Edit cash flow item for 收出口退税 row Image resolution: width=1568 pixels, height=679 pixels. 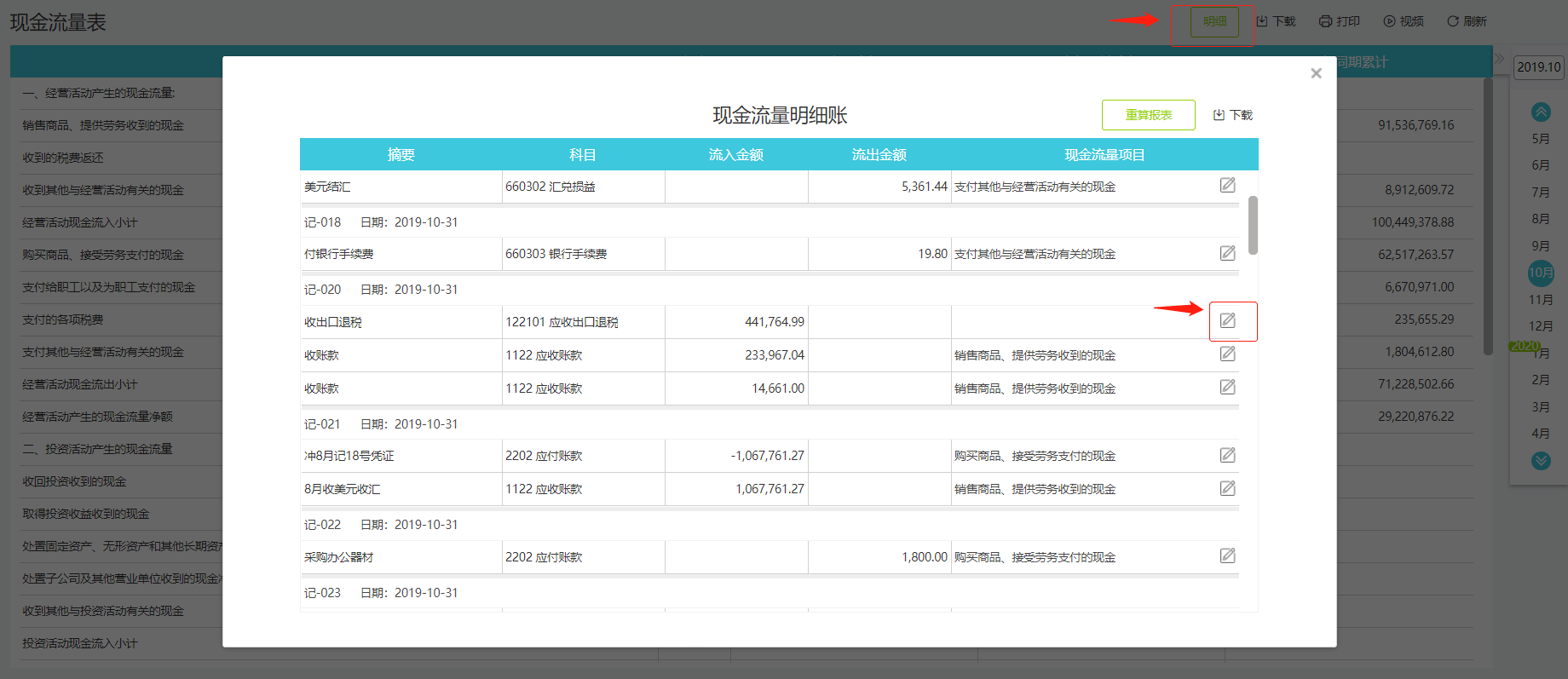[1227, 320]
